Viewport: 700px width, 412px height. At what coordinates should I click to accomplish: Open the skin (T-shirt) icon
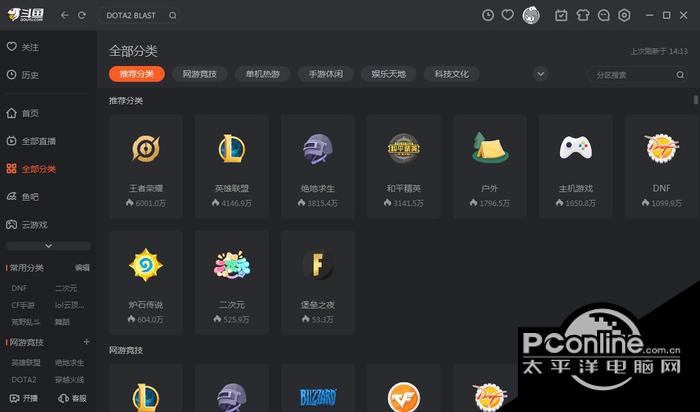583,16
